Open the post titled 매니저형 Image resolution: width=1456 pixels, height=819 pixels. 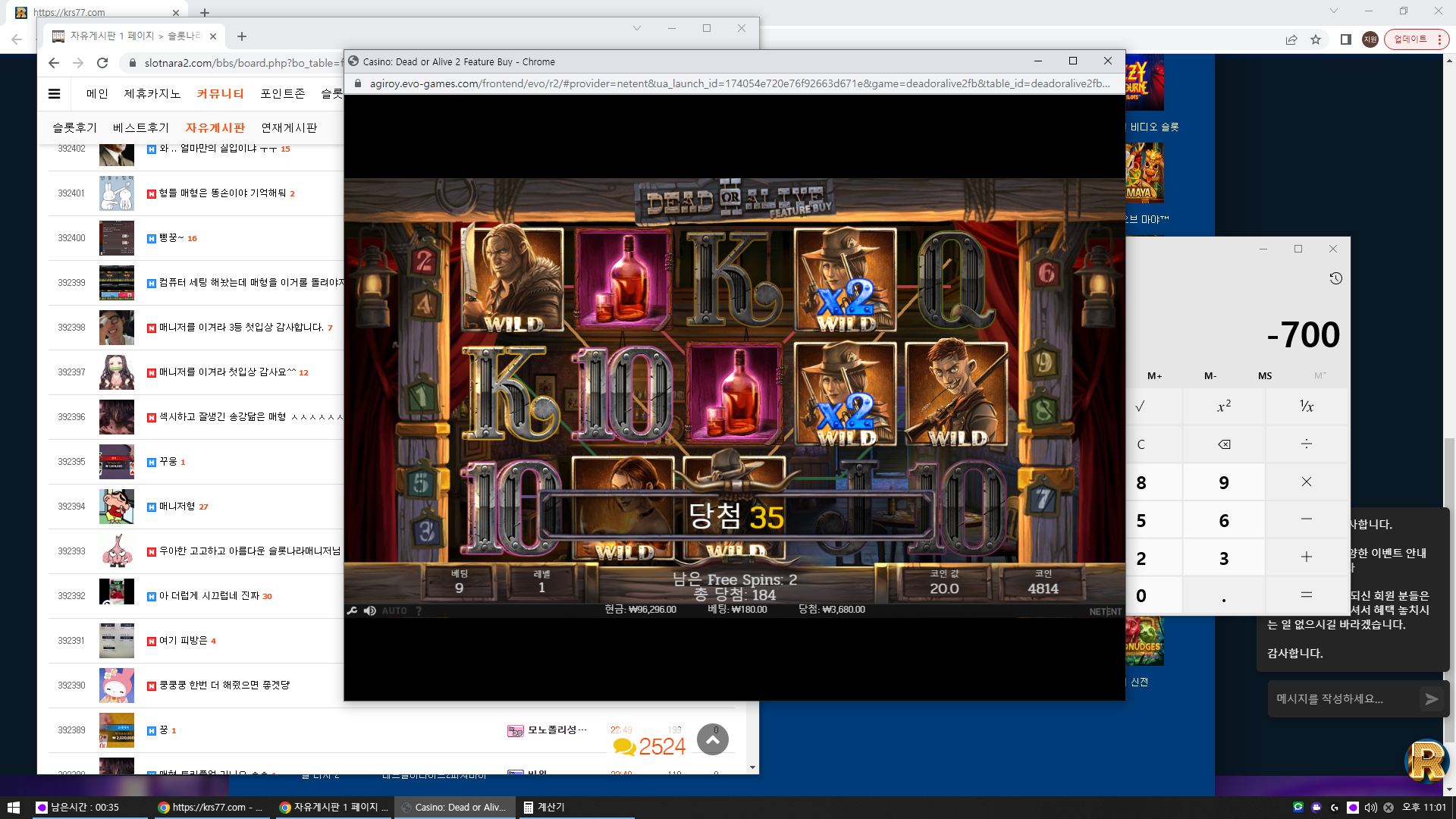tap(177, 507)
